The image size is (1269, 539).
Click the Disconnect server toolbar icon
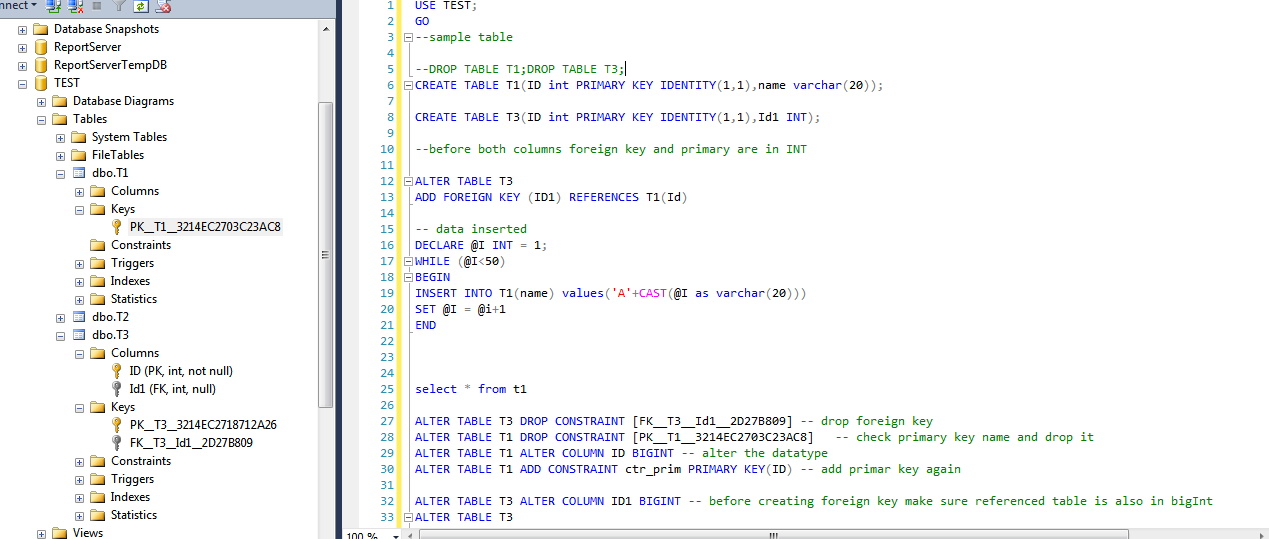coord(76,6)
